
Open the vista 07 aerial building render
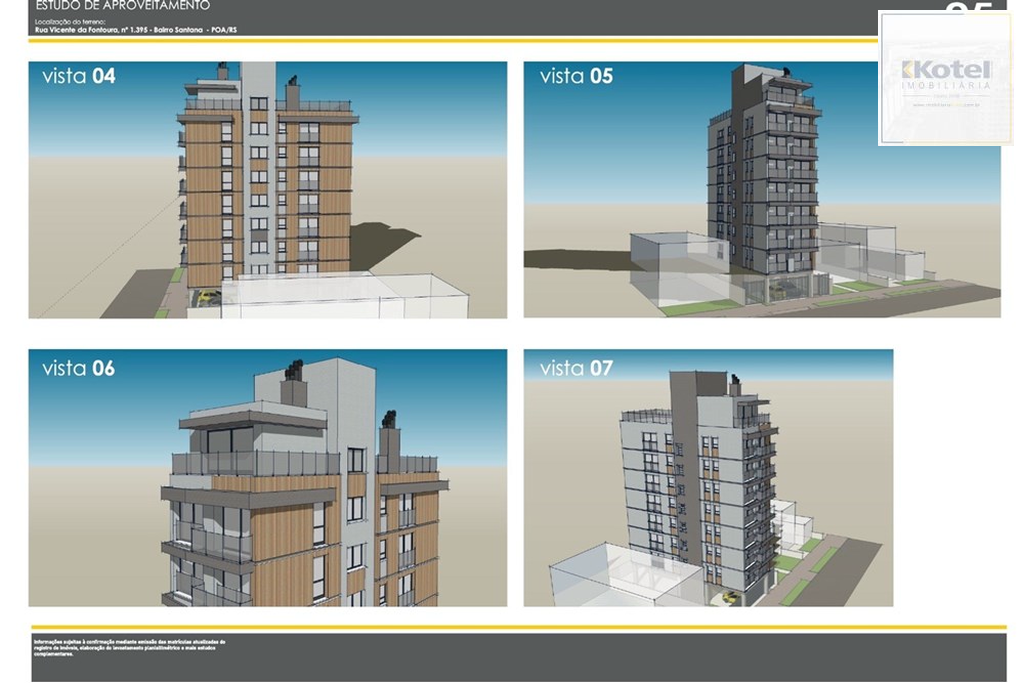point(709,478)
